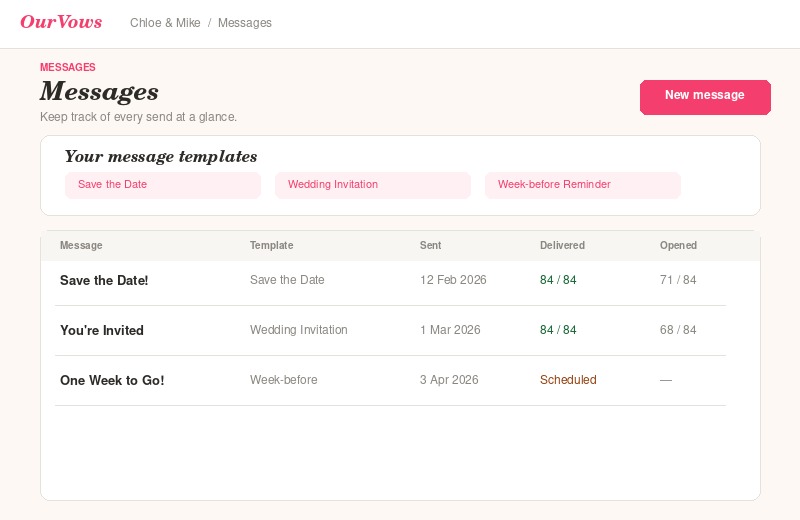
Task: Click the "Scheduled" delivery status
Action: [568, 380]
